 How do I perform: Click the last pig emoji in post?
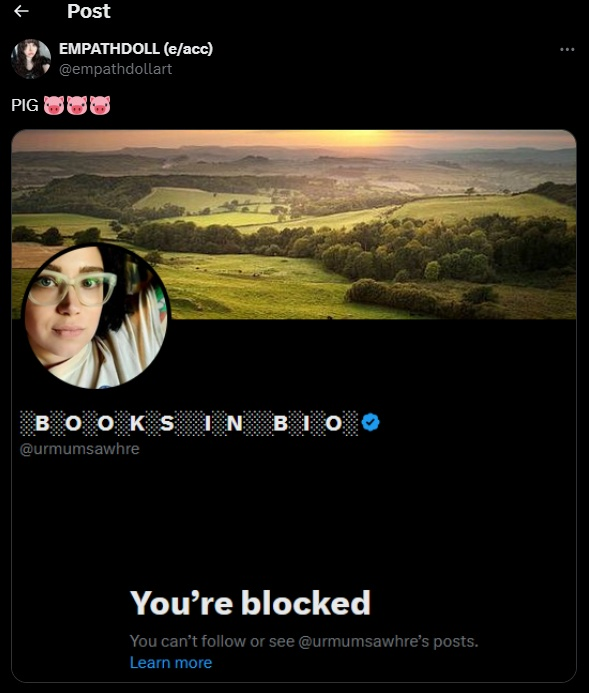pyautogui.click(x=100, y=105)
